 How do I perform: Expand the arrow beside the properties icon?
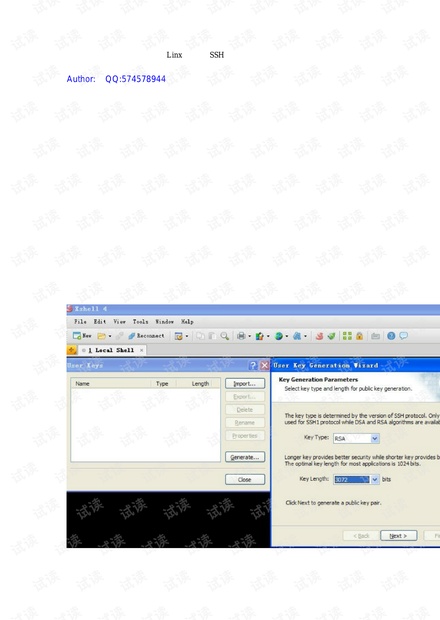coord(187,336)
